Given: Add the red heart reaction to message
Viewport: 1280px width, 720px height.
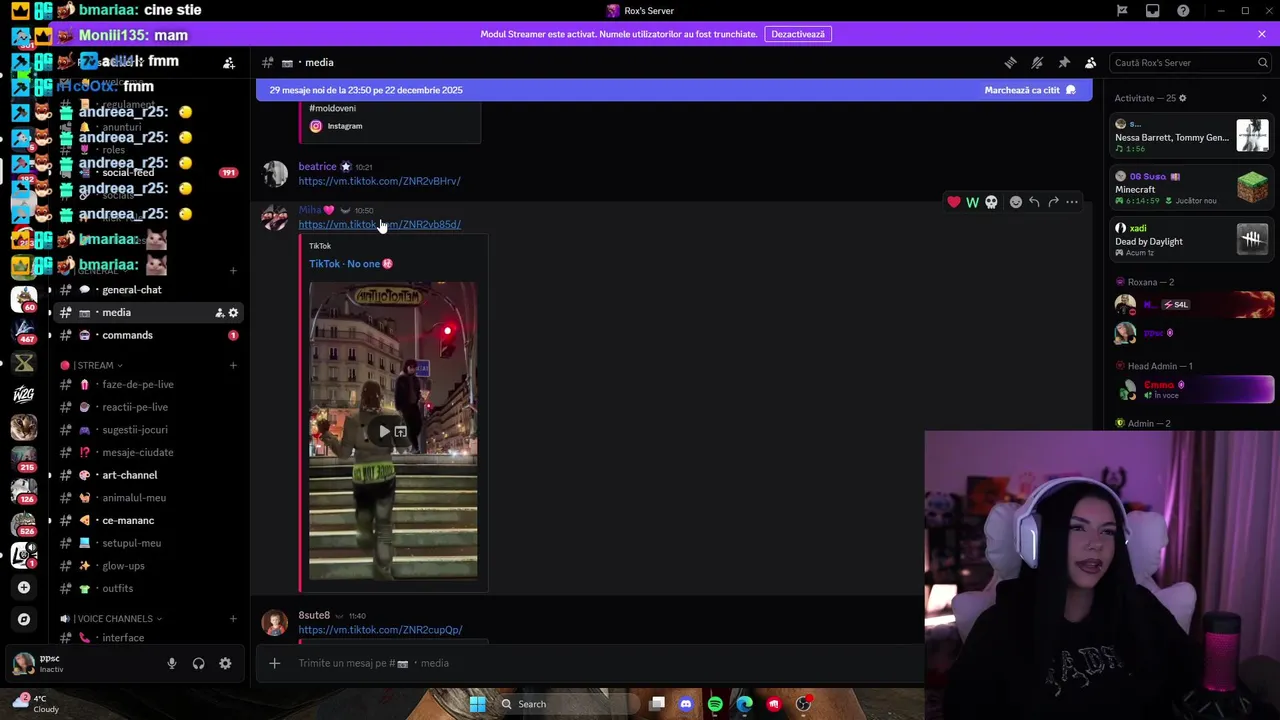Looking at the screenshot, I should [954, 202].
